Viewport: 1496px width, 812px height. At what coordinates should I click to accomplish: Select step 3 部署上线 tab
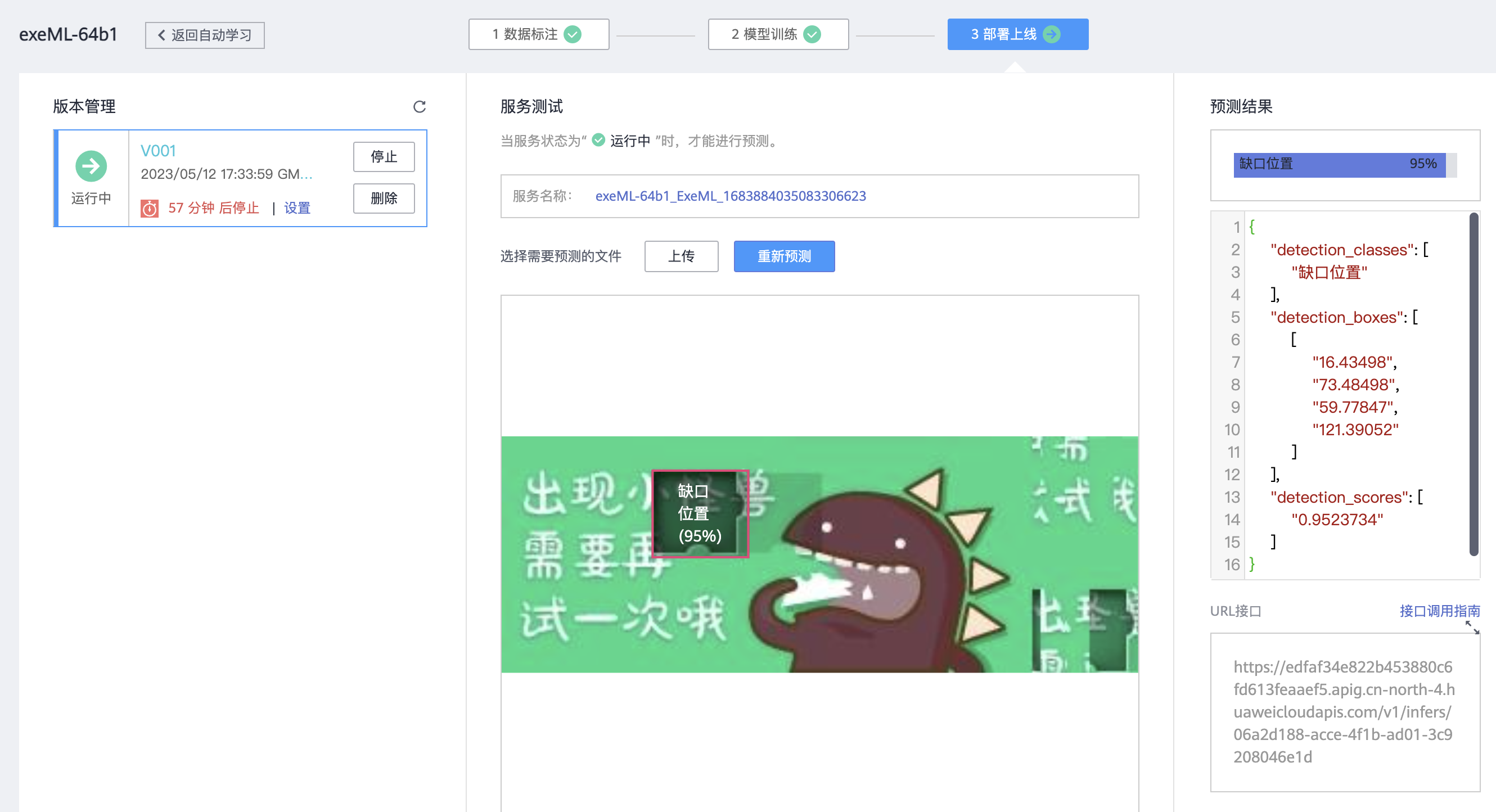[x=1017, y=34]
